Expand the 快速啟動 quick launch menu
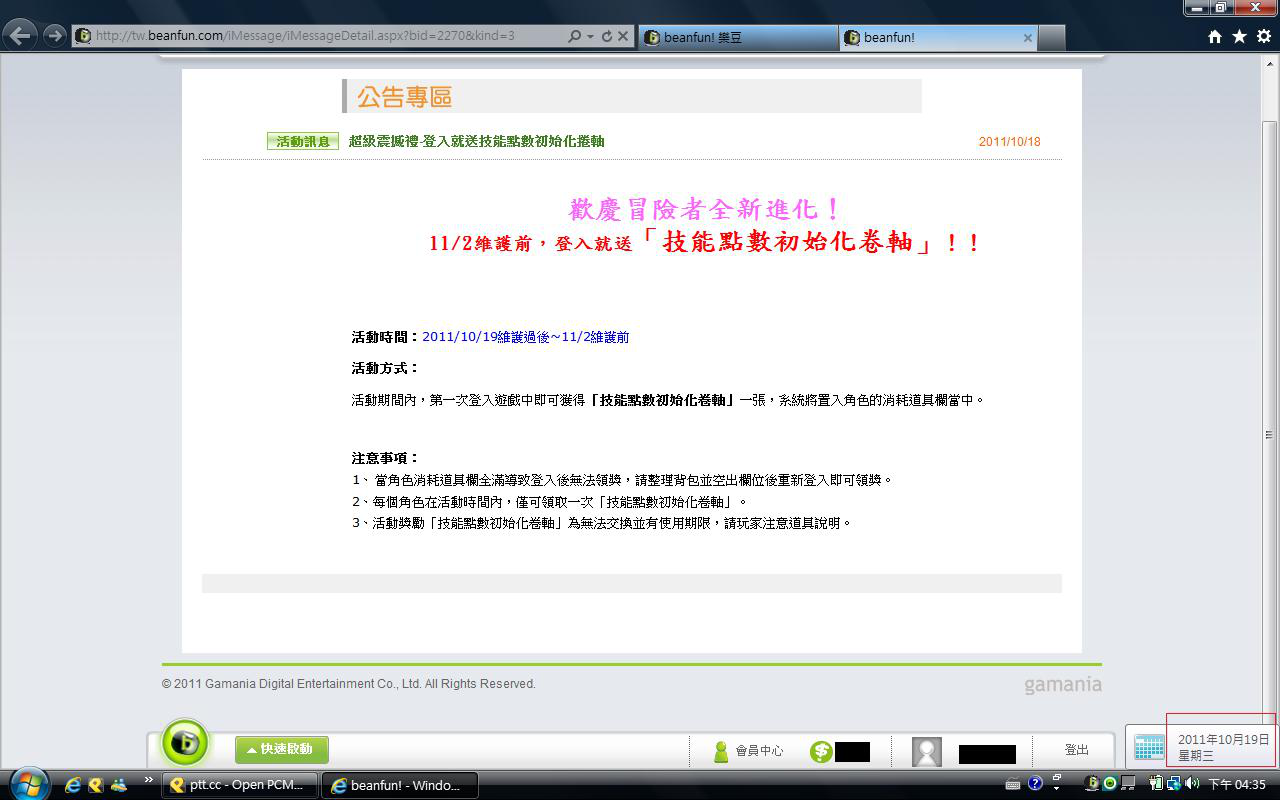1280x800 pixels. (x=281, y=749)
